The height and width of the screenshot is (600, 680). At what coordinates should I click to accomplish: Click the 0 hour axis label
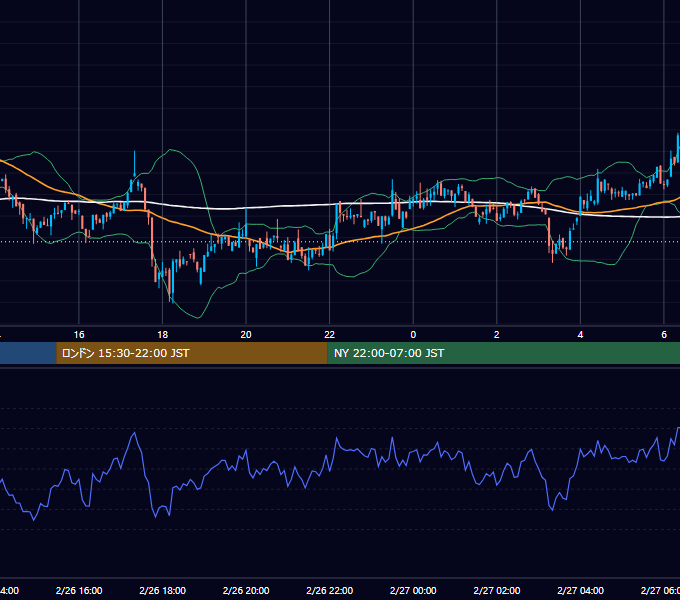point(413,335)
